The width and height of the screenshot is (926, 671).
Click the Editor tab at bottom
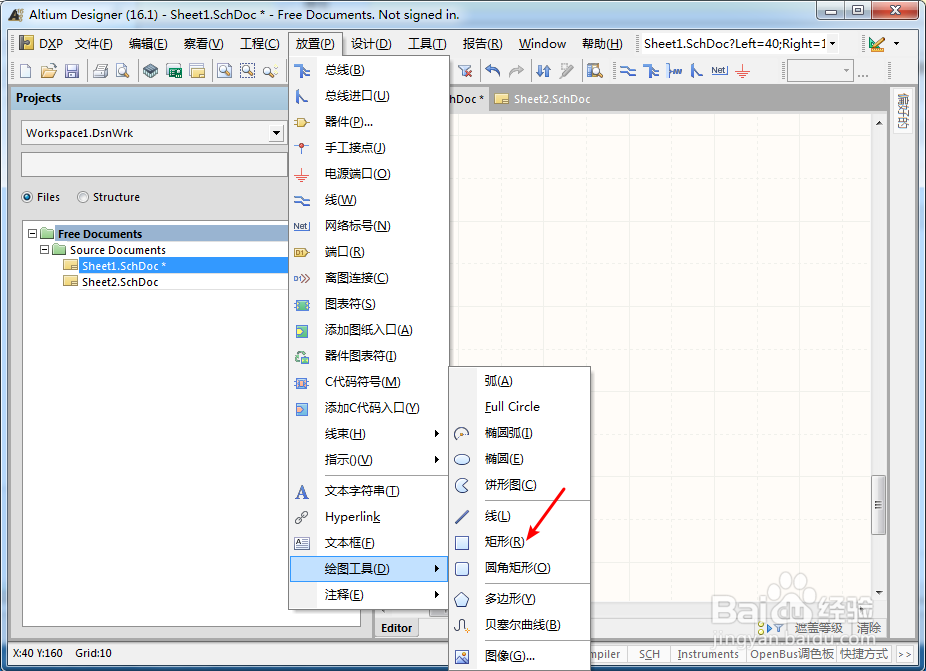[x=396, y=628]
